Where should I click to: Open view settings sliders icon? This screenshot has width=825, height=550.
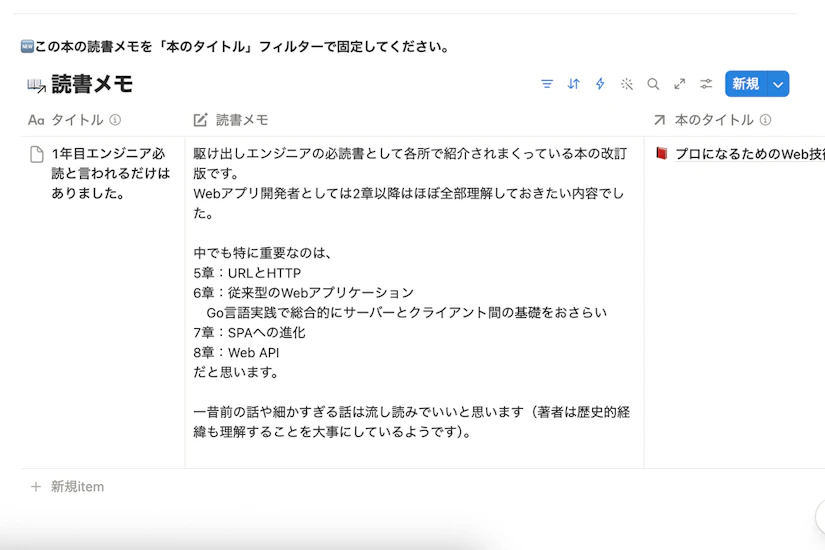tap(706, 84)
